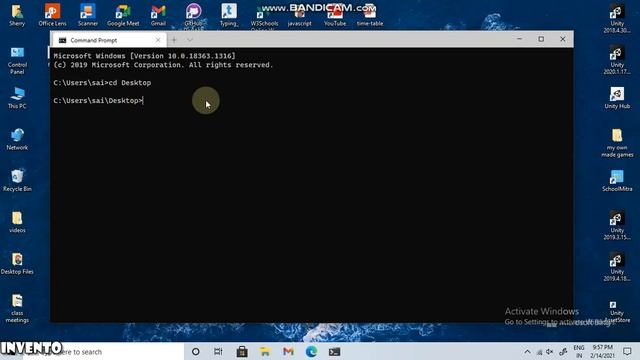The width and height of the screenshot is (640, 360).
Task: Click the Cortana circle on taskbar
Action: click(196, 351)
